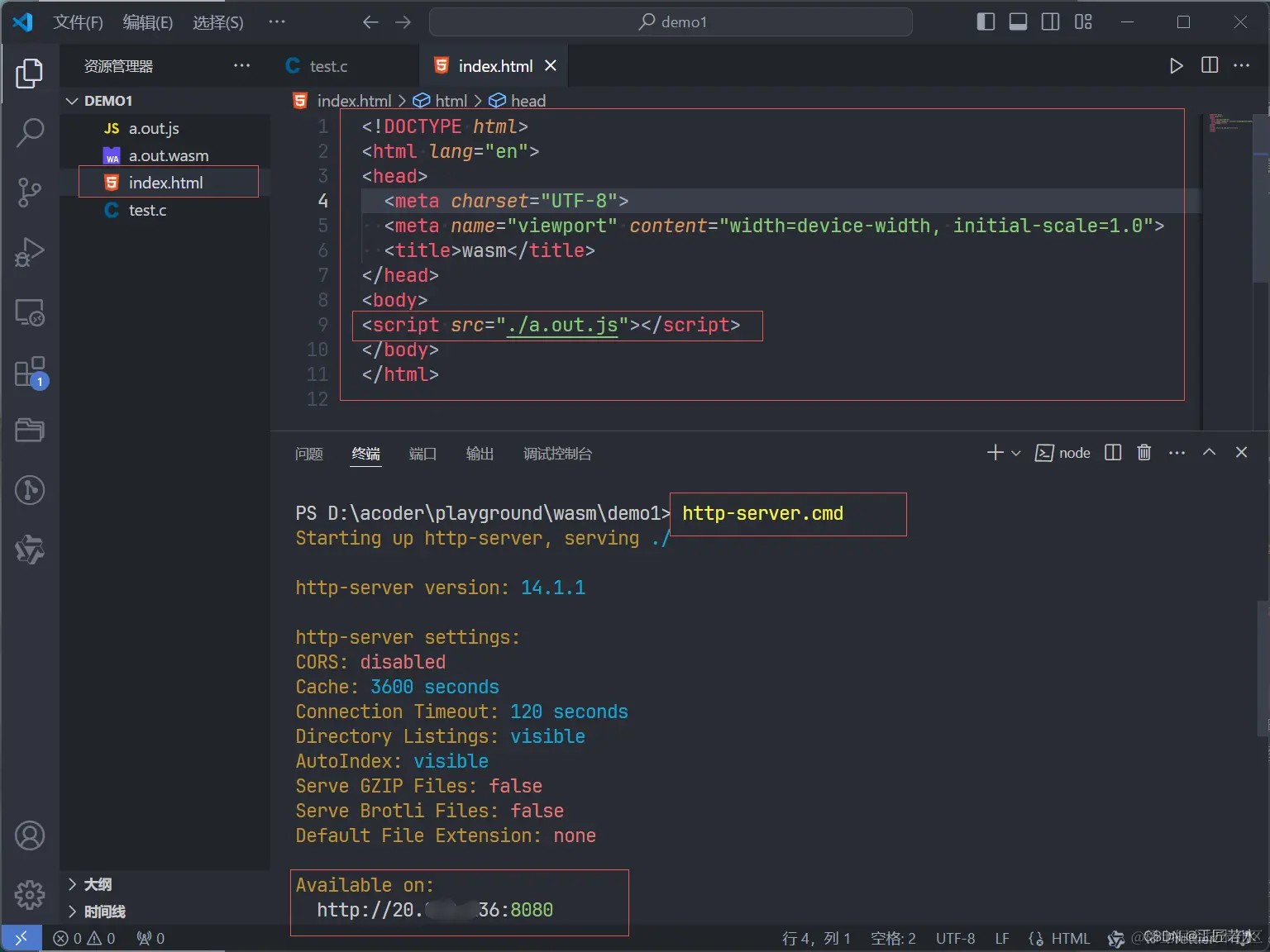Open the Manage gear icon
1270x952 pixels.
30,894
